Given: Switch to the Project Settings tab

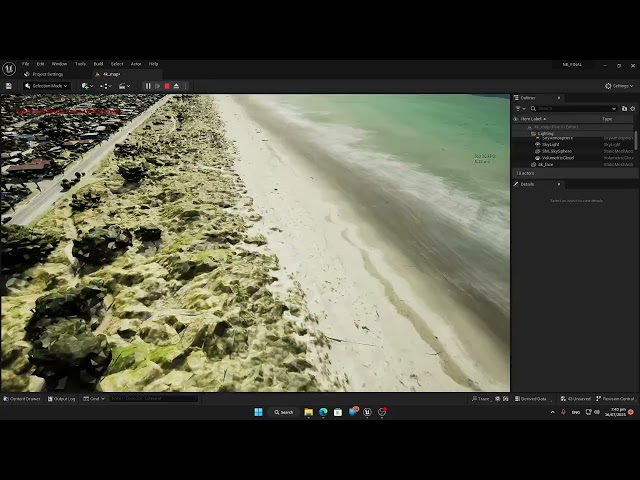Looking at the screenshot, I should (44, 74).
